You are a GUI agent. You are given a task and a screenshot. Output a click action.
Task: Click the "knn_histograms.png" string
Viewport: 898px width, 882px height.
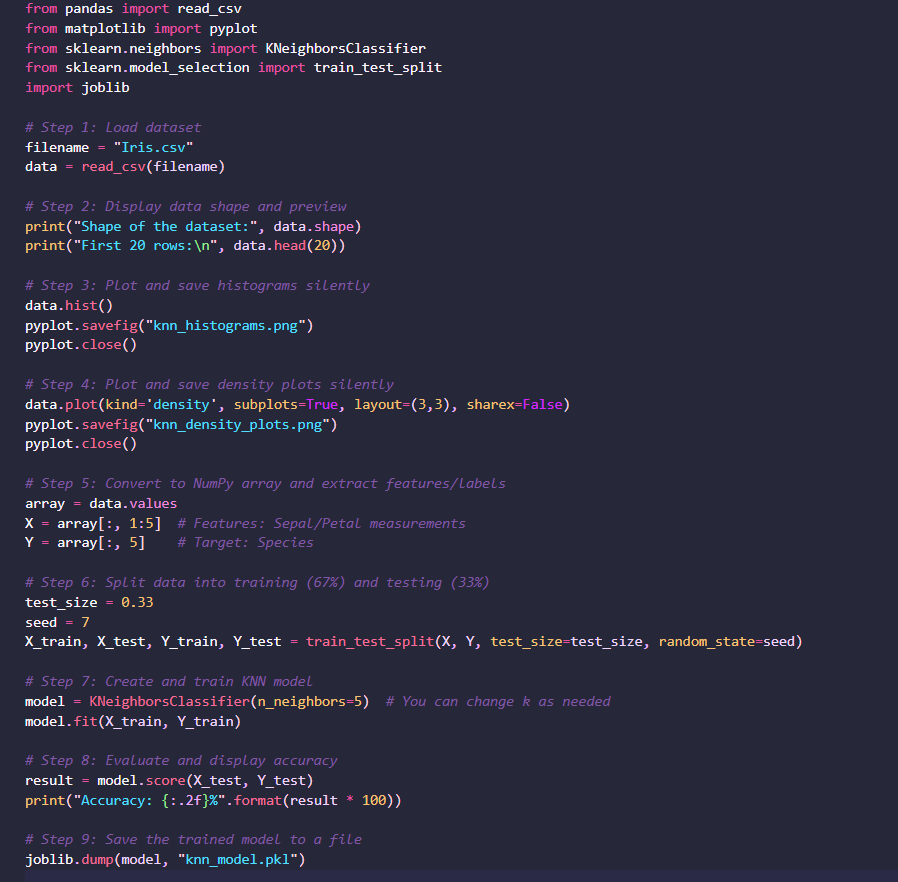pyautogui.click(x=226, y=326)
